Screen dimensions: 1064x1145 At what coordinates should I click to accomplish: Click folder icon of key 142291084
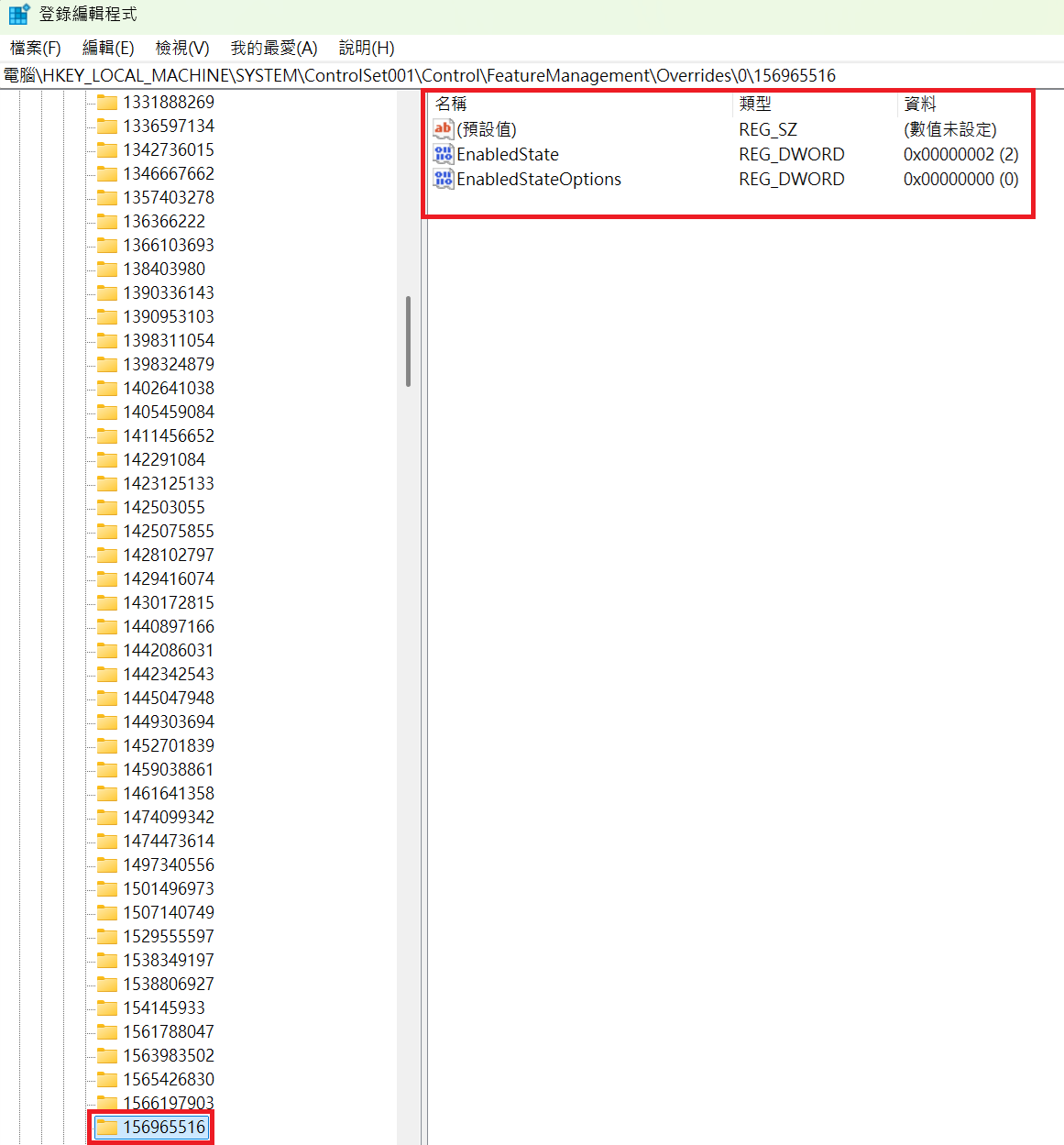click(x=107, y=459)
